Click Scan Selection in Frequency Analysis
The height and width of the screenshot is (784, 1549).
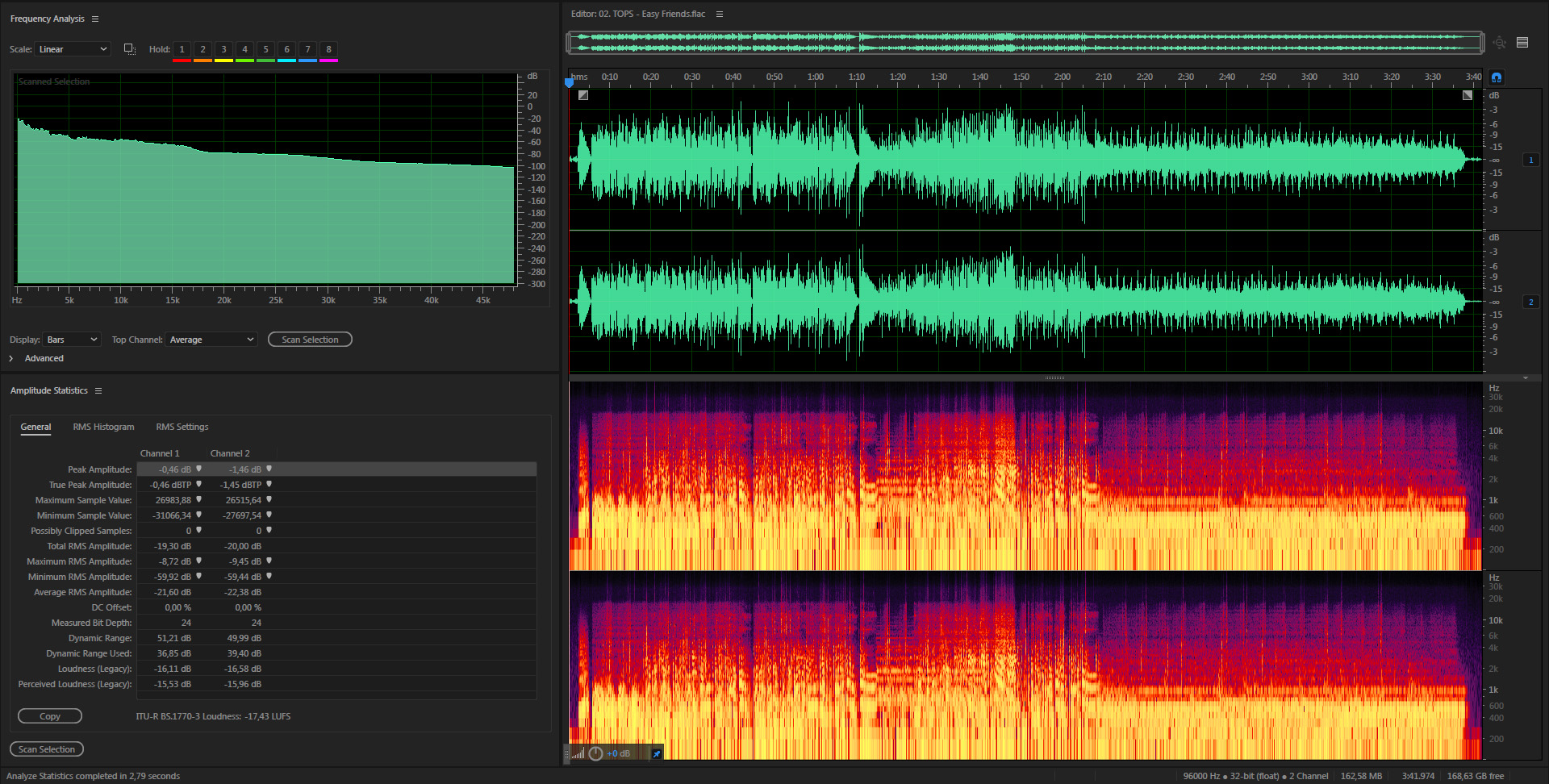[x=310, y=340]
